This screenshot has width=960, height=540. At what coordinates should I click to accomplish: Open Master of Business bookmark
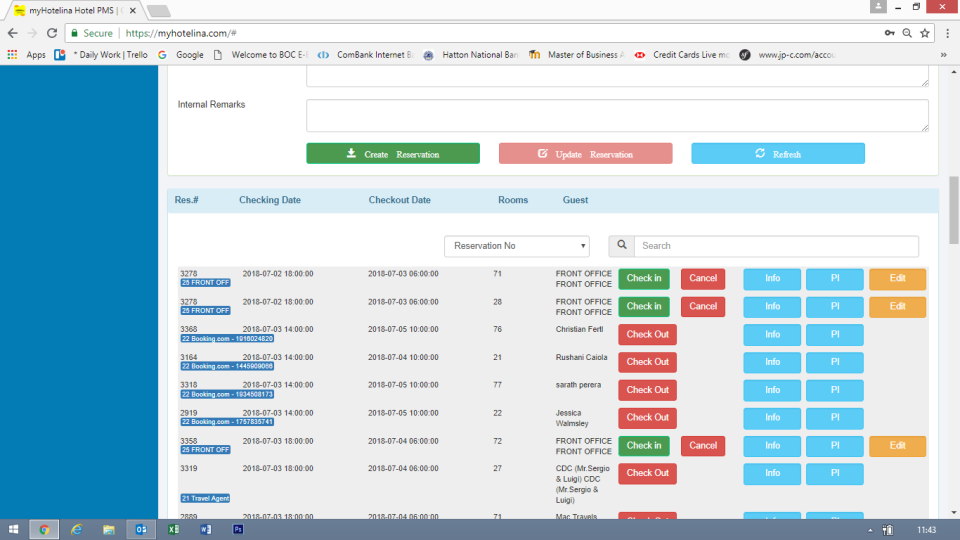tap(577, 54)
